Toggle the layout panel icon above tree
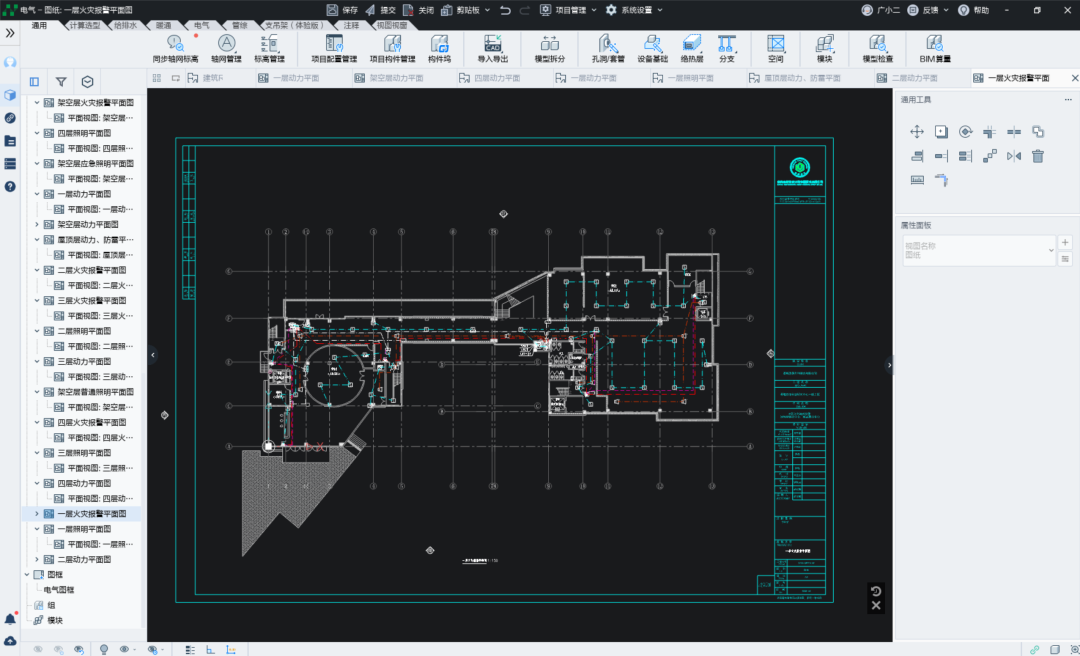Screen dimensions: 1080x656 click(x=34, y=82)
